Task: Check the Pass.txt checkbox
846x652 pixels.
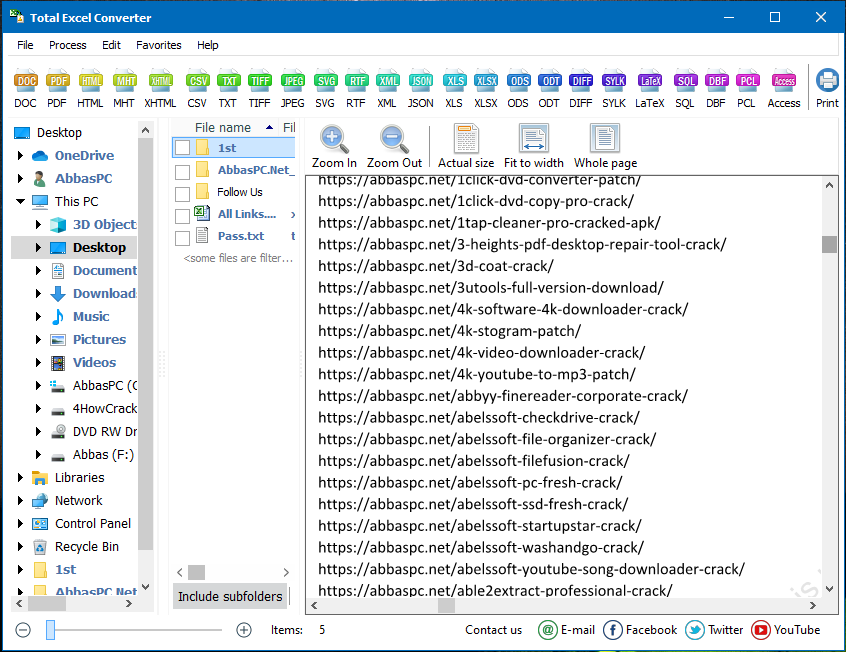Action: pos(182,238)
